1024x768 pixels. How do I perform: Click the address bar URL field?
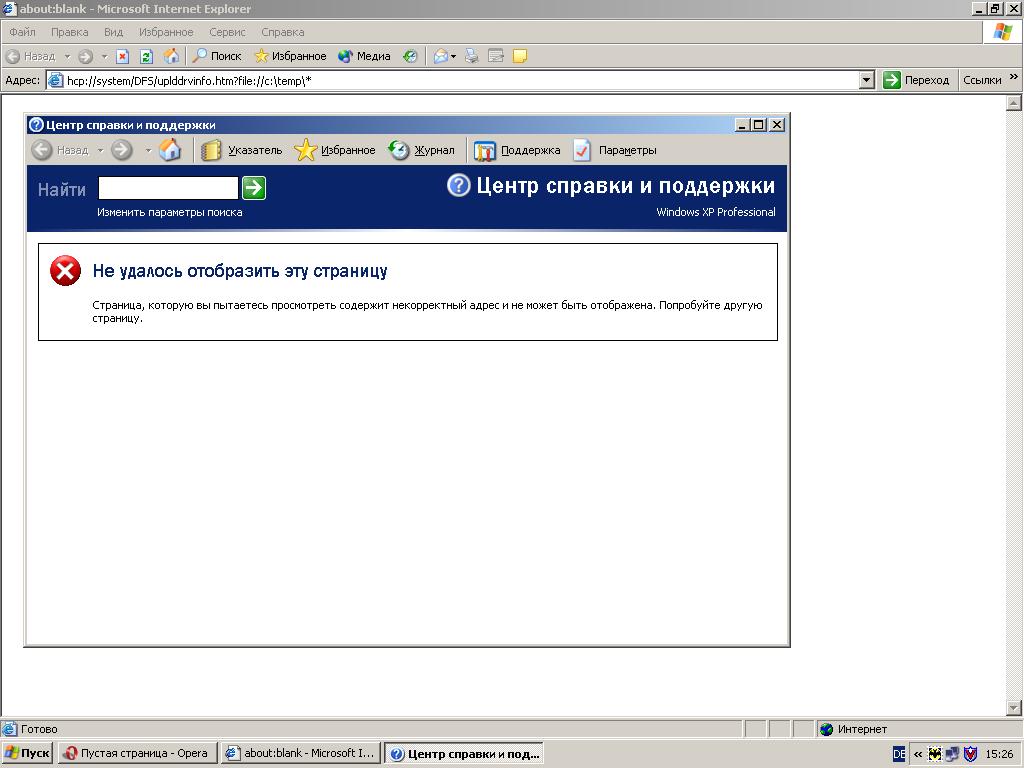(x=461, y=80)
